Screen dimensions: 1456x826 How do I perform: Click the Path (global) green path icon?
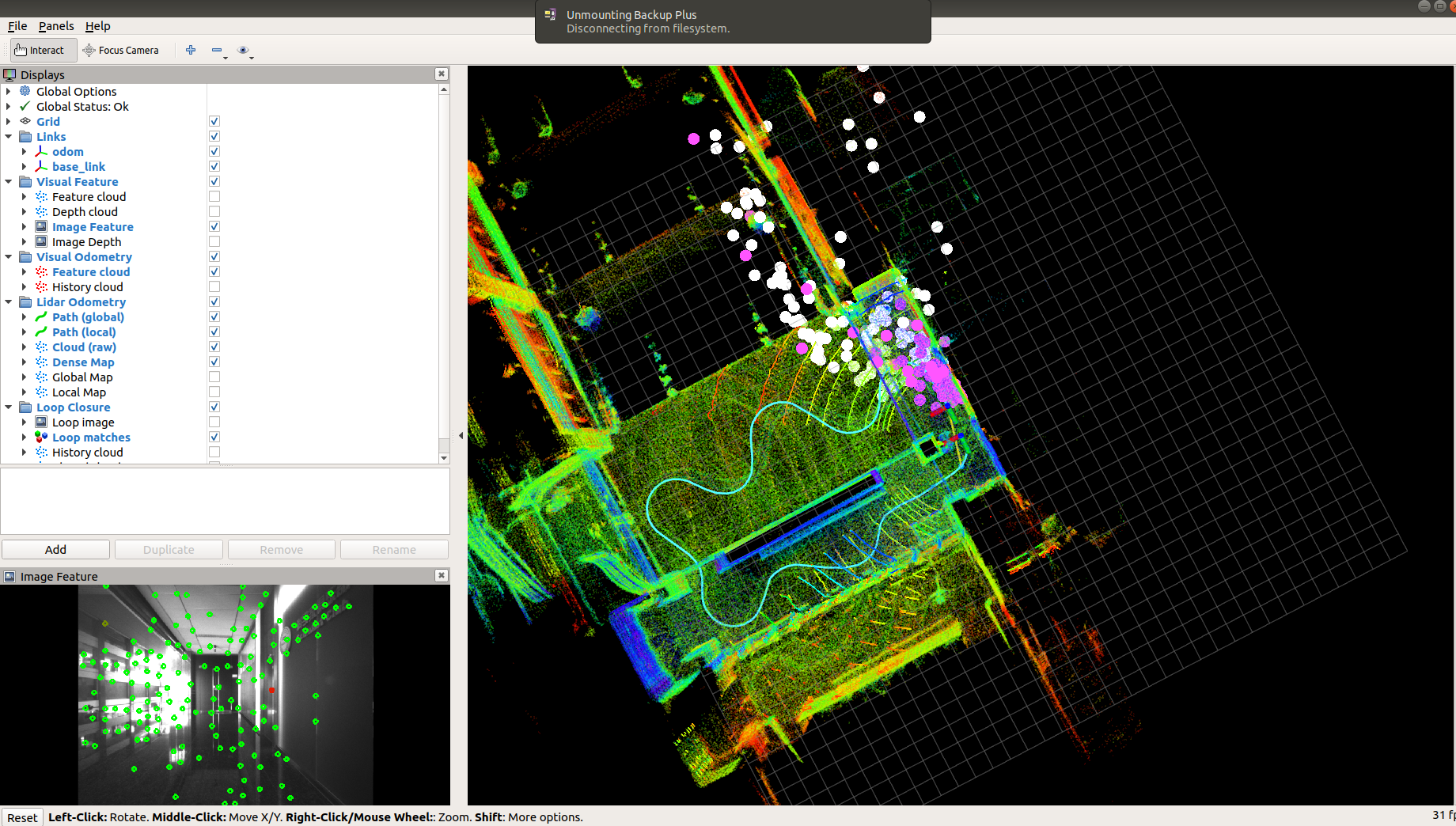coord(41,316)
